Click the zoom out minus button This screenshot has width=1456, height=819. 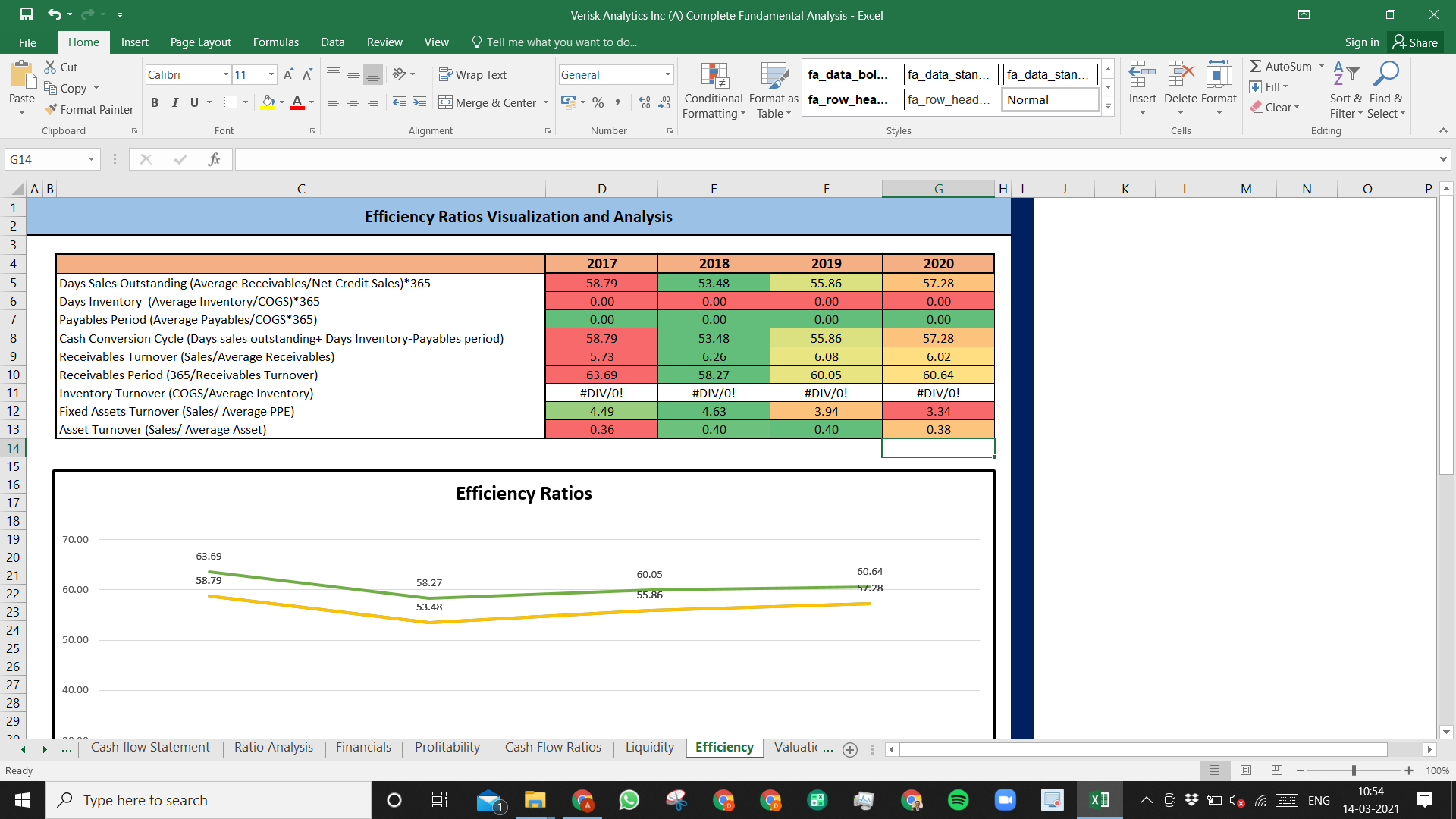tap(1300, 770)
